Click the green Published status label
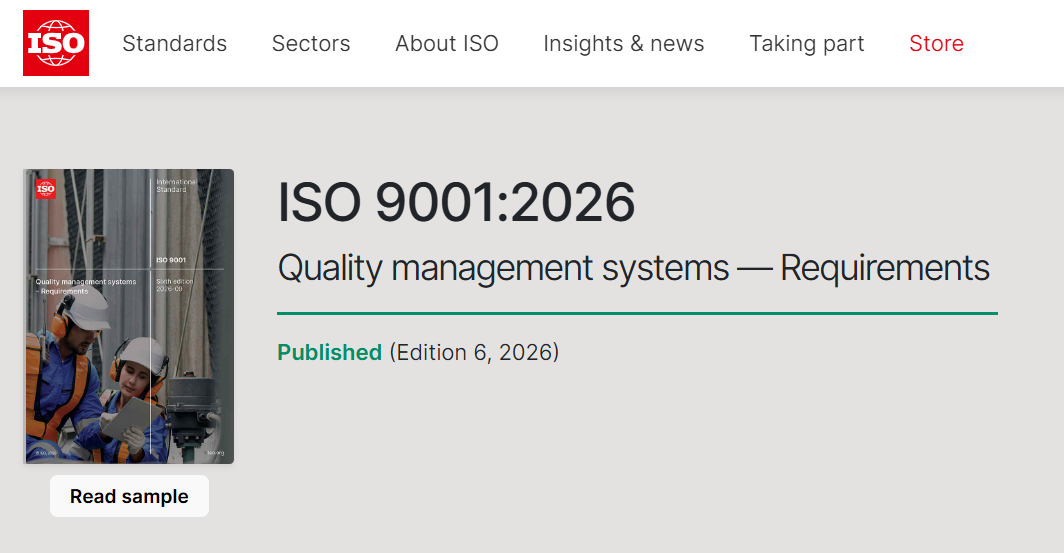 (330, 352)
